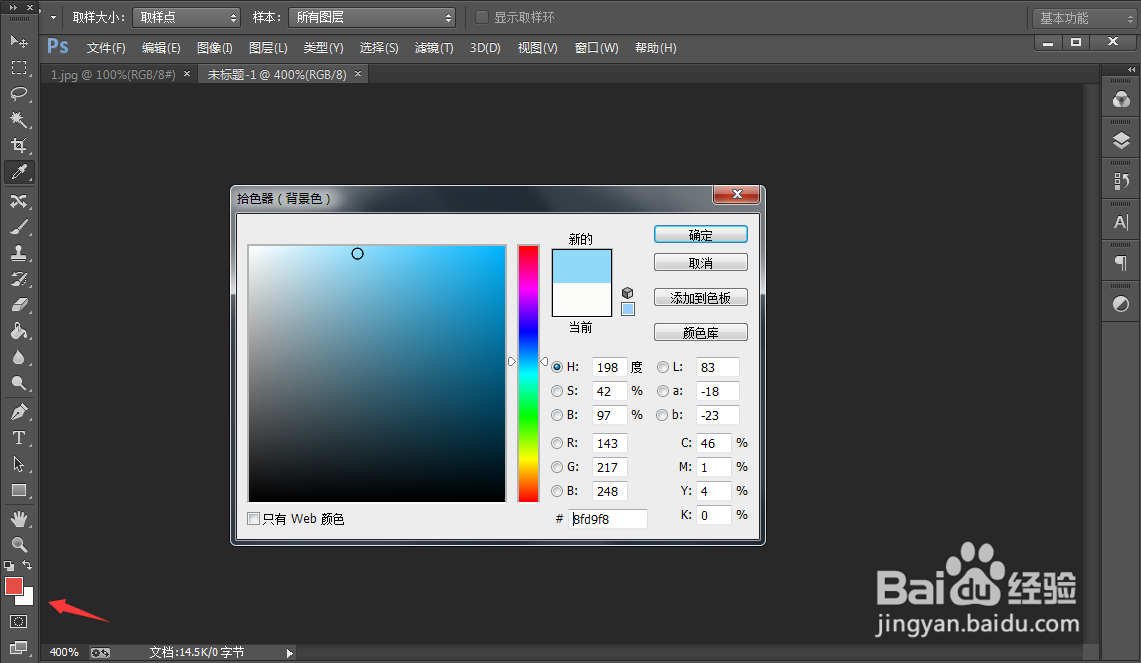Image resolution: width=1141 pixels, height=663 pixels.
Task: Open the 窗口 menu
Action: coord(596,47)
